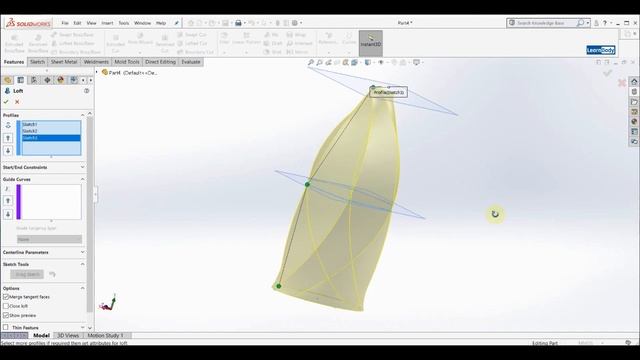Accept the Loft with green checkmark
The image size is (640, 360).
[6, 102]
